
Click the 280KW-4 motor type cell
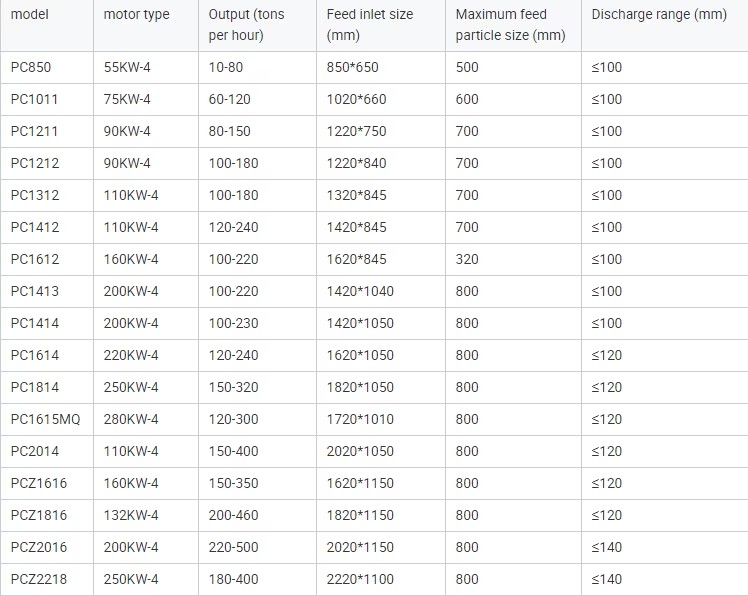pyautogui.click(x=131, y=419)
